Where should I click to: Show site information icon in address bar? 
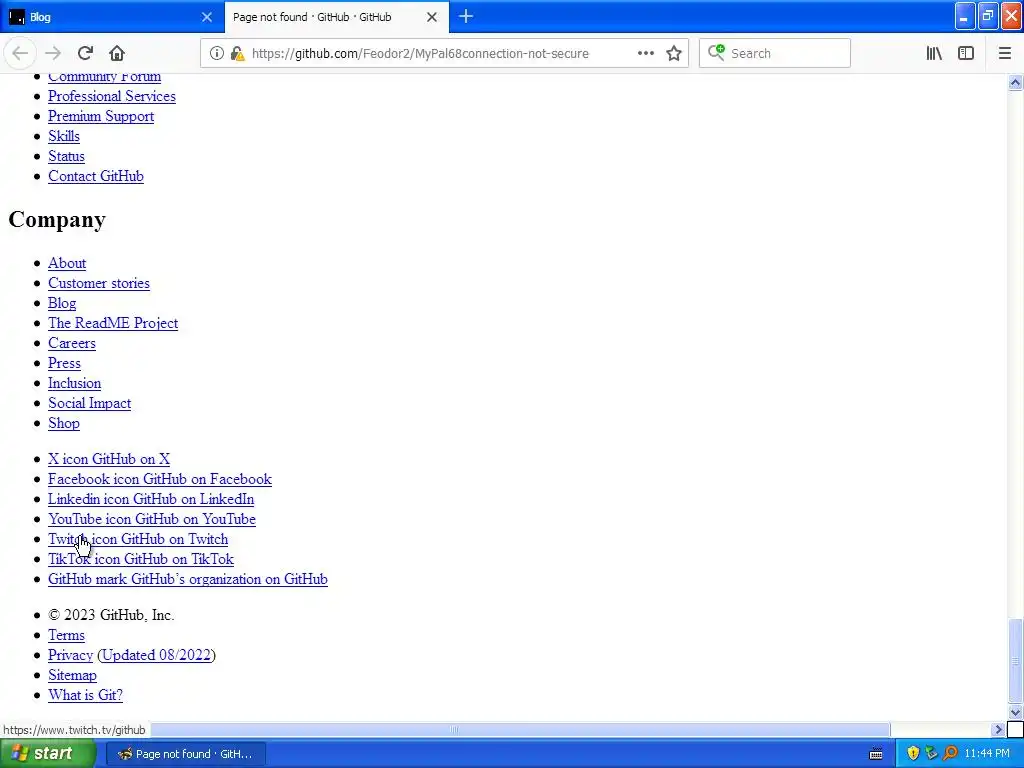pyautogui.click(x=216, y=53)
